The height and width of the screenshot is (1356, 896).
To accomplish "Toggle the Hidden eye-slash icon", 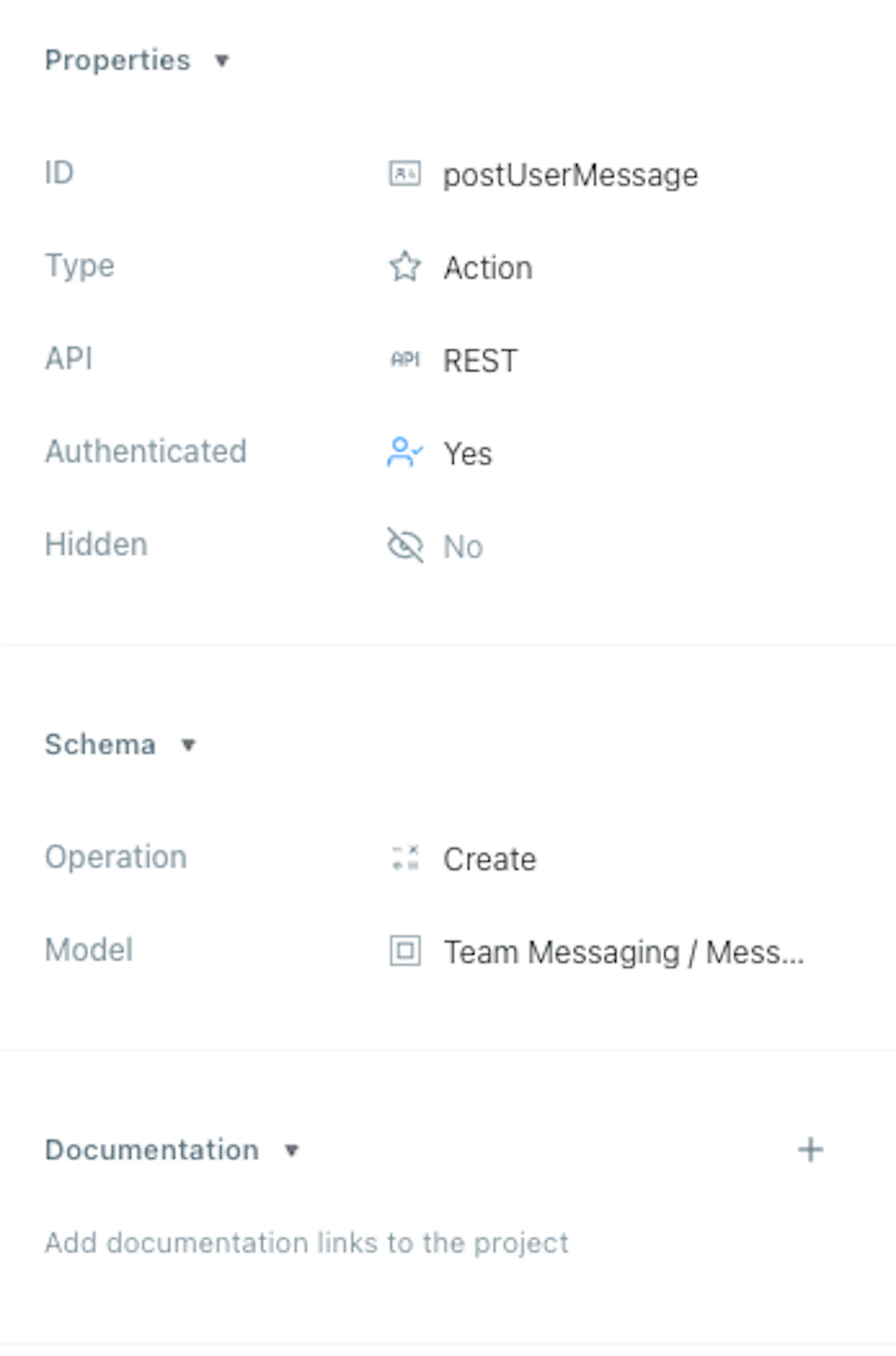I will pos(404,545).
